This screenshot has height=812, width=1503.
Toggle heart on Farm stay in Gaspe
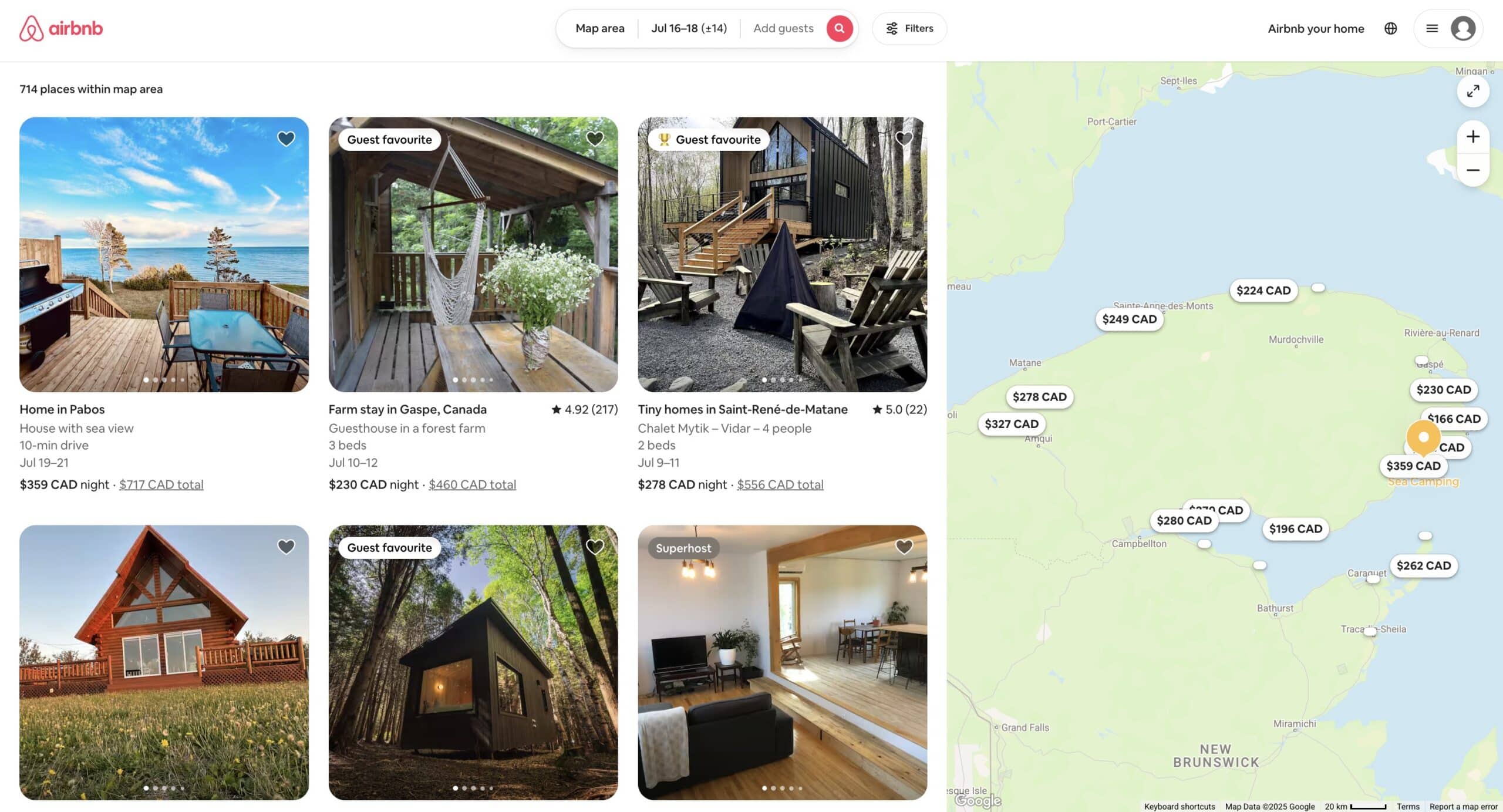tap(595, 139)
